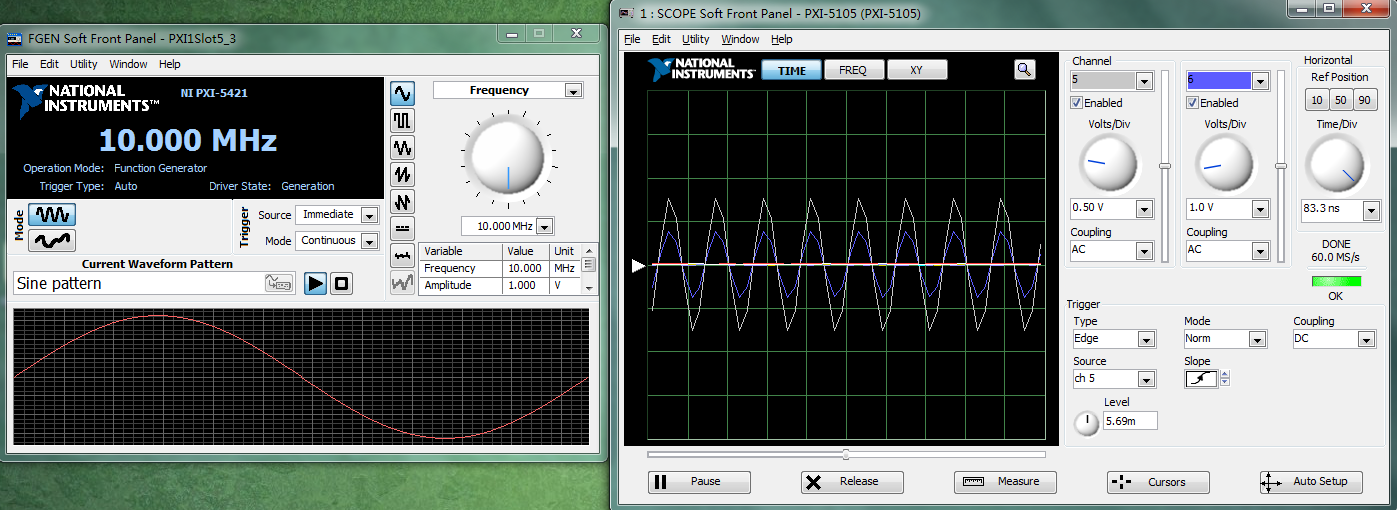Select the square waveform icon in FGEN

402,121
